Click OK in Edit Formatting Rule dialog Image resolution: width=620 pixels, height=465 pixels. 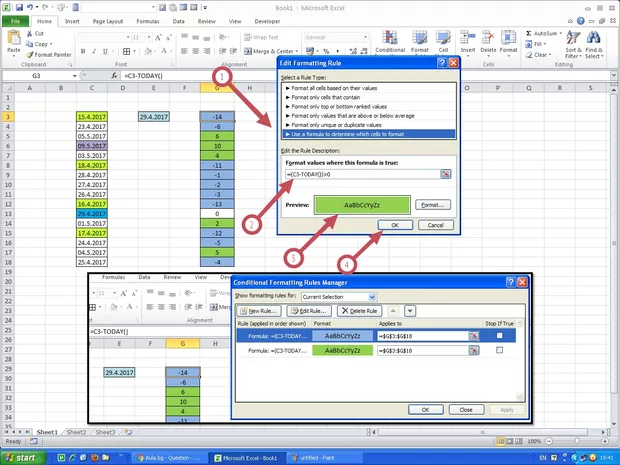tap(395, 225)
